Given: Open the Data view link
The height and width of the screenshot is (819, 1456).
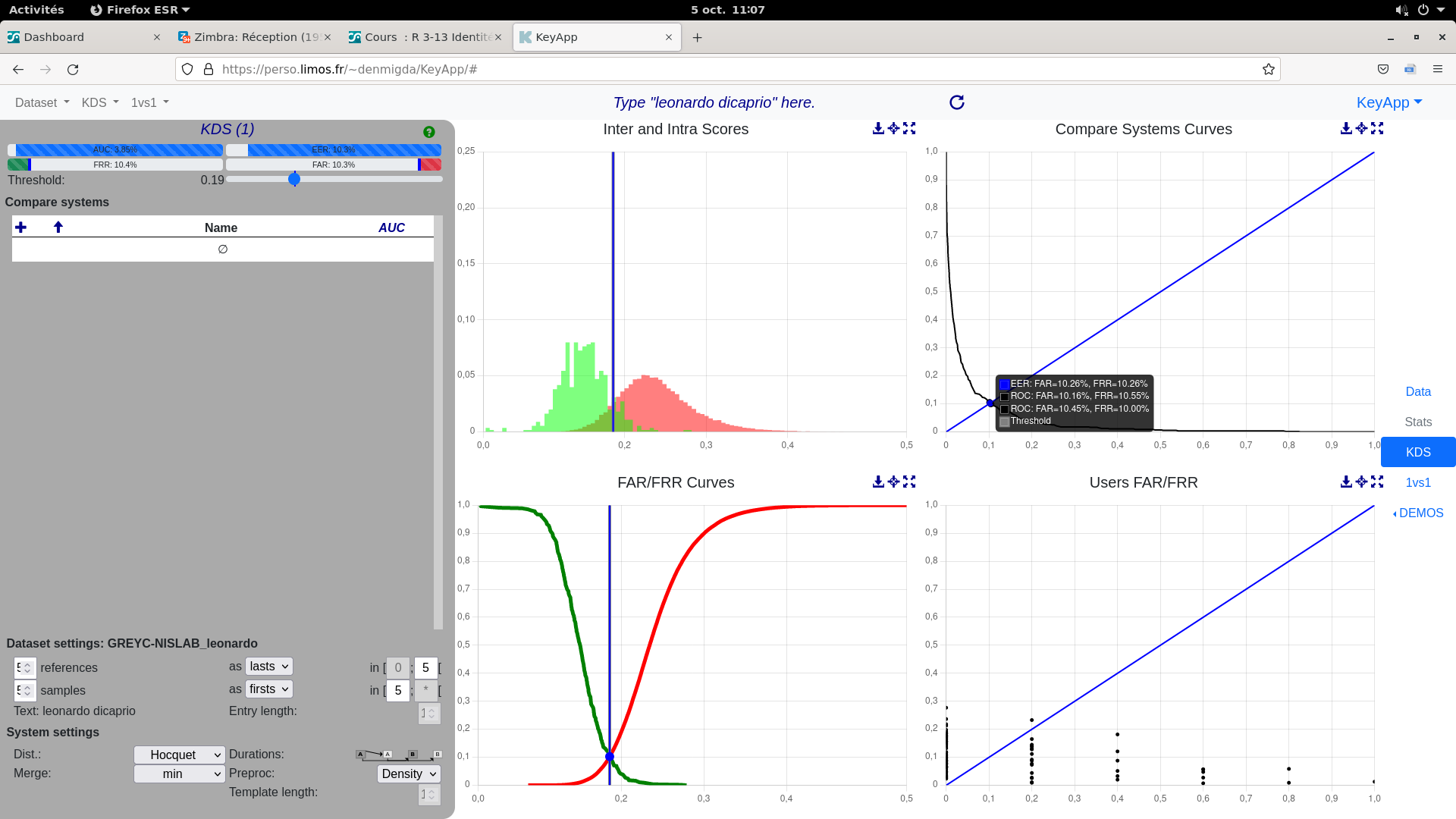Looking at the screenshot, I should pyautogui.click(x=1417, y=391).
